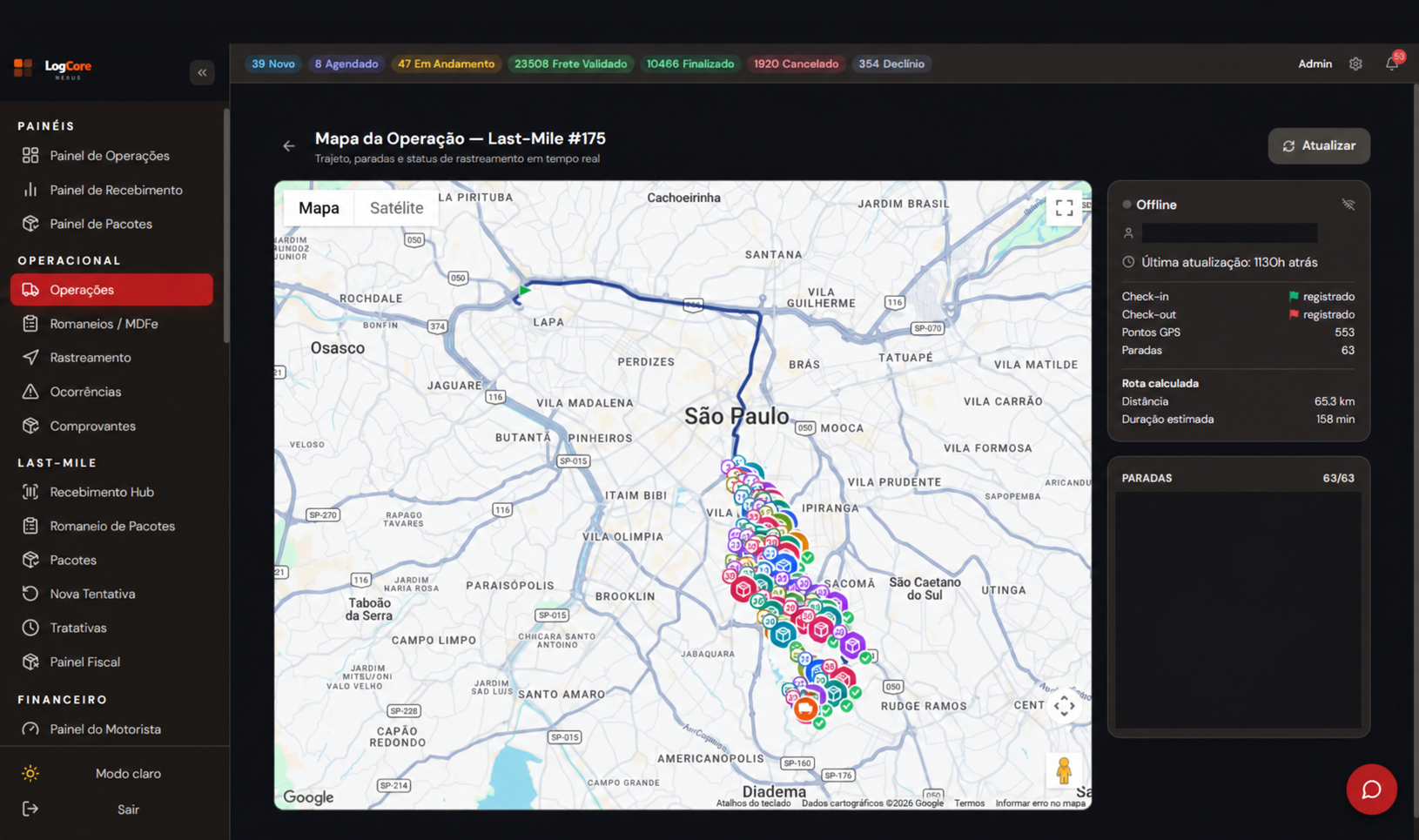This screenshot has width=1419, height=840.
Task: Click the orange truck marker on the map
Action: coord(805,709)
